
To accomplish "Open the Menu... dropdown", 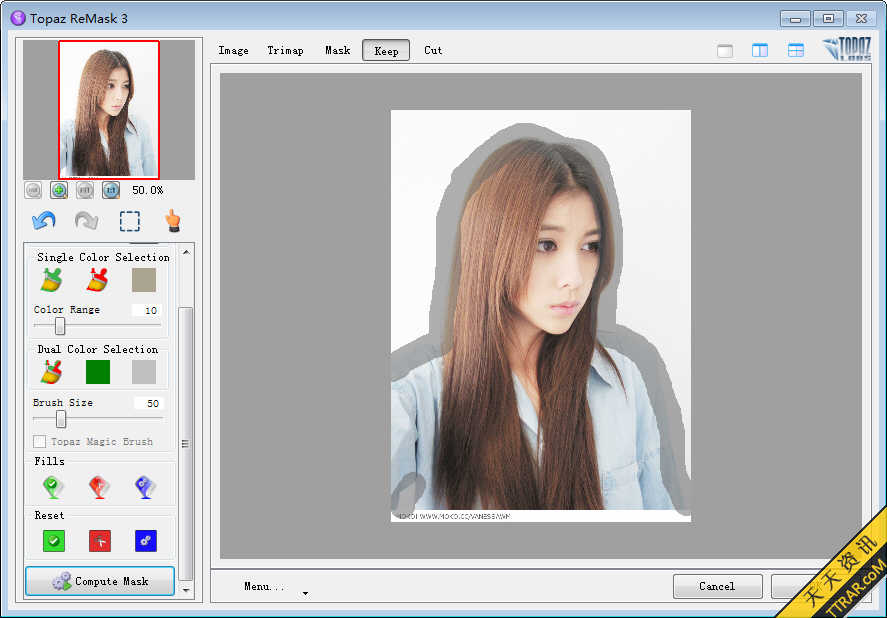I will click(265, 587).
